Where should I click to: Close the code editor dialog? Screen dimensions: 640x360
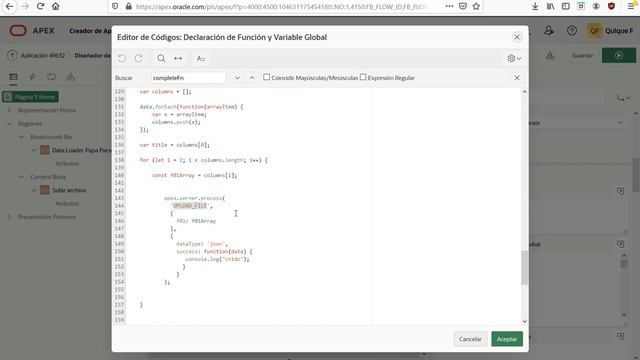coord(517,37)
